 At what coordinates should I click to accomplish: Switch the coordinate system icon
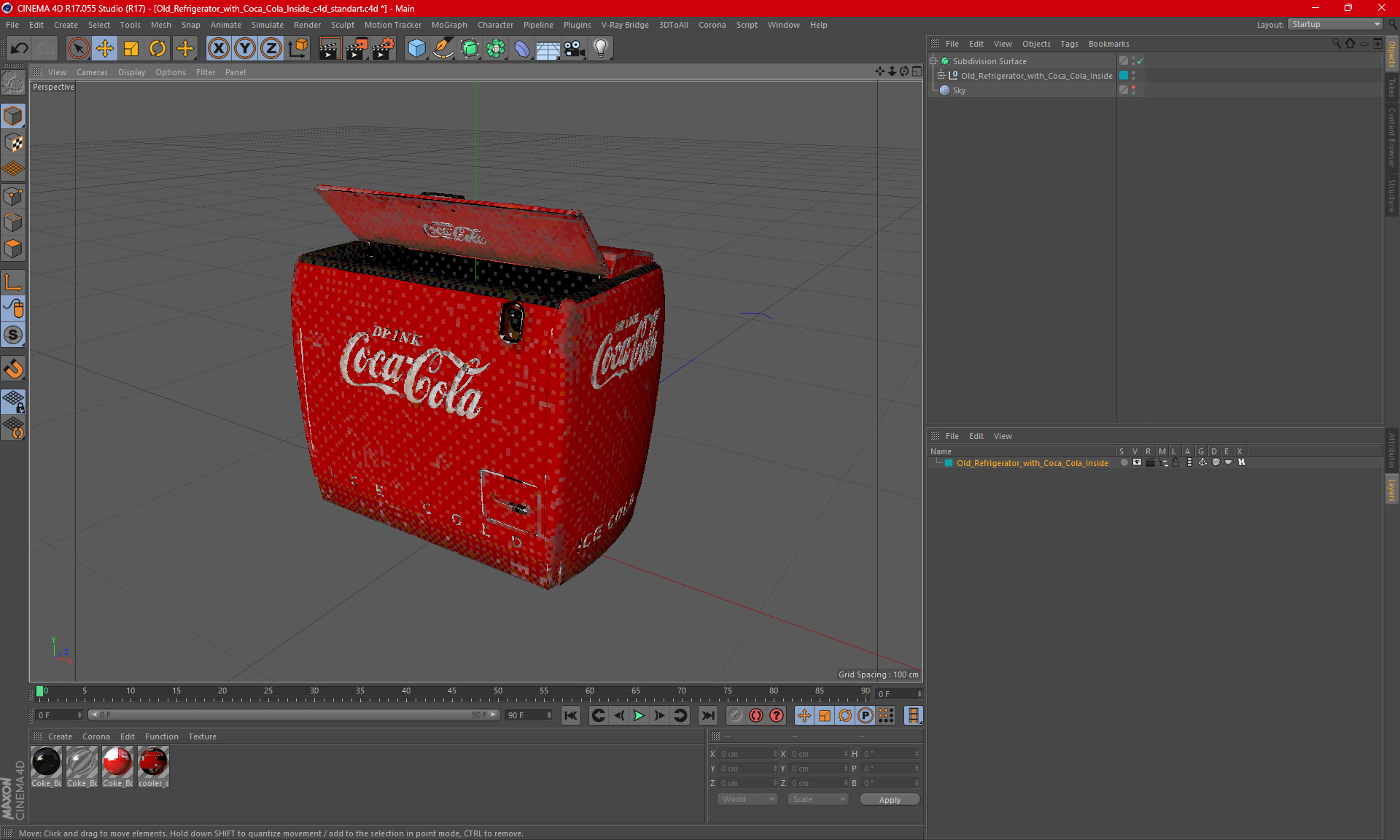click(297, 49)
